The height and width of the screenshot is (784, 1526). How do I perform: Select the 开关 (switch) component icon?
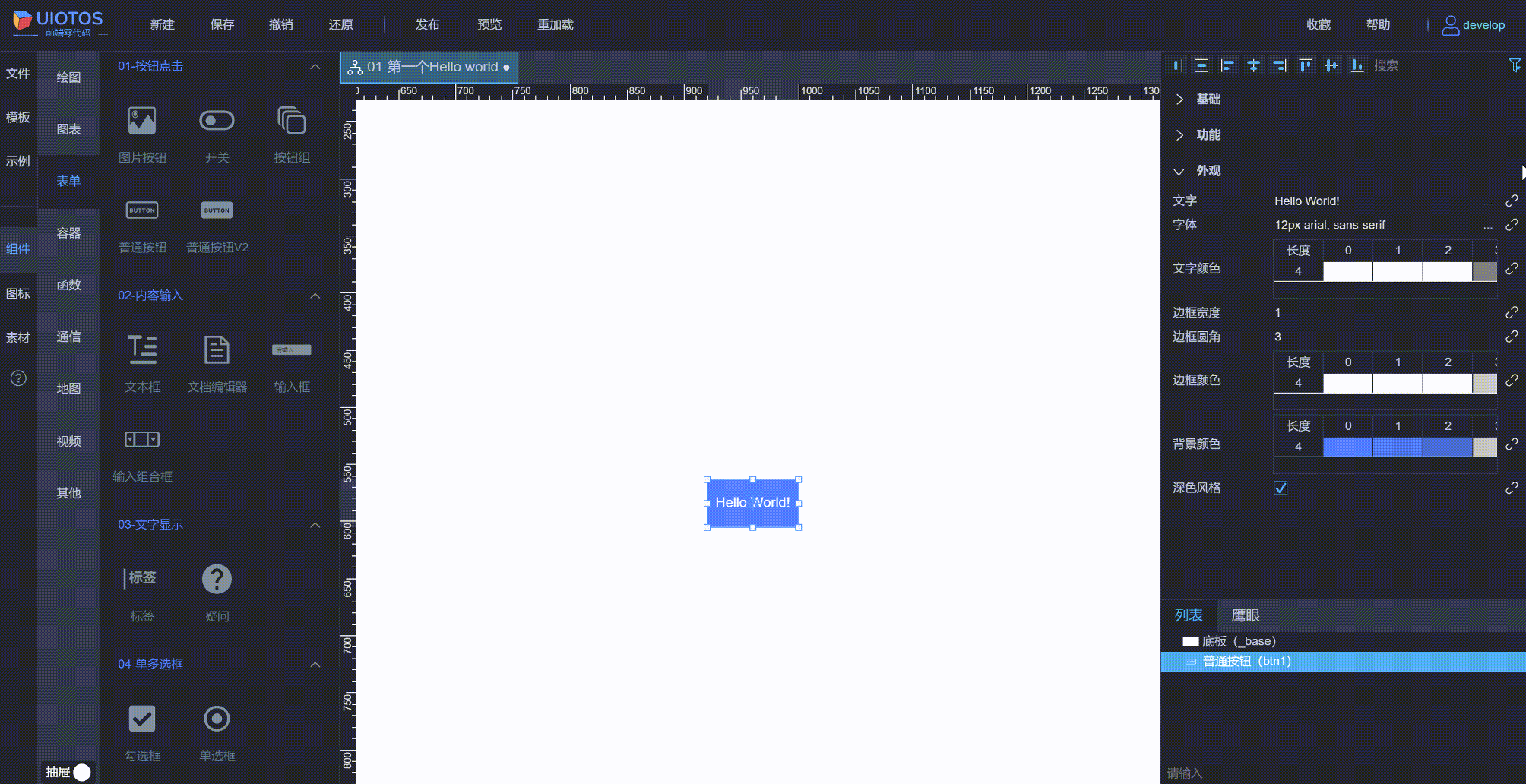coord(217,119)
